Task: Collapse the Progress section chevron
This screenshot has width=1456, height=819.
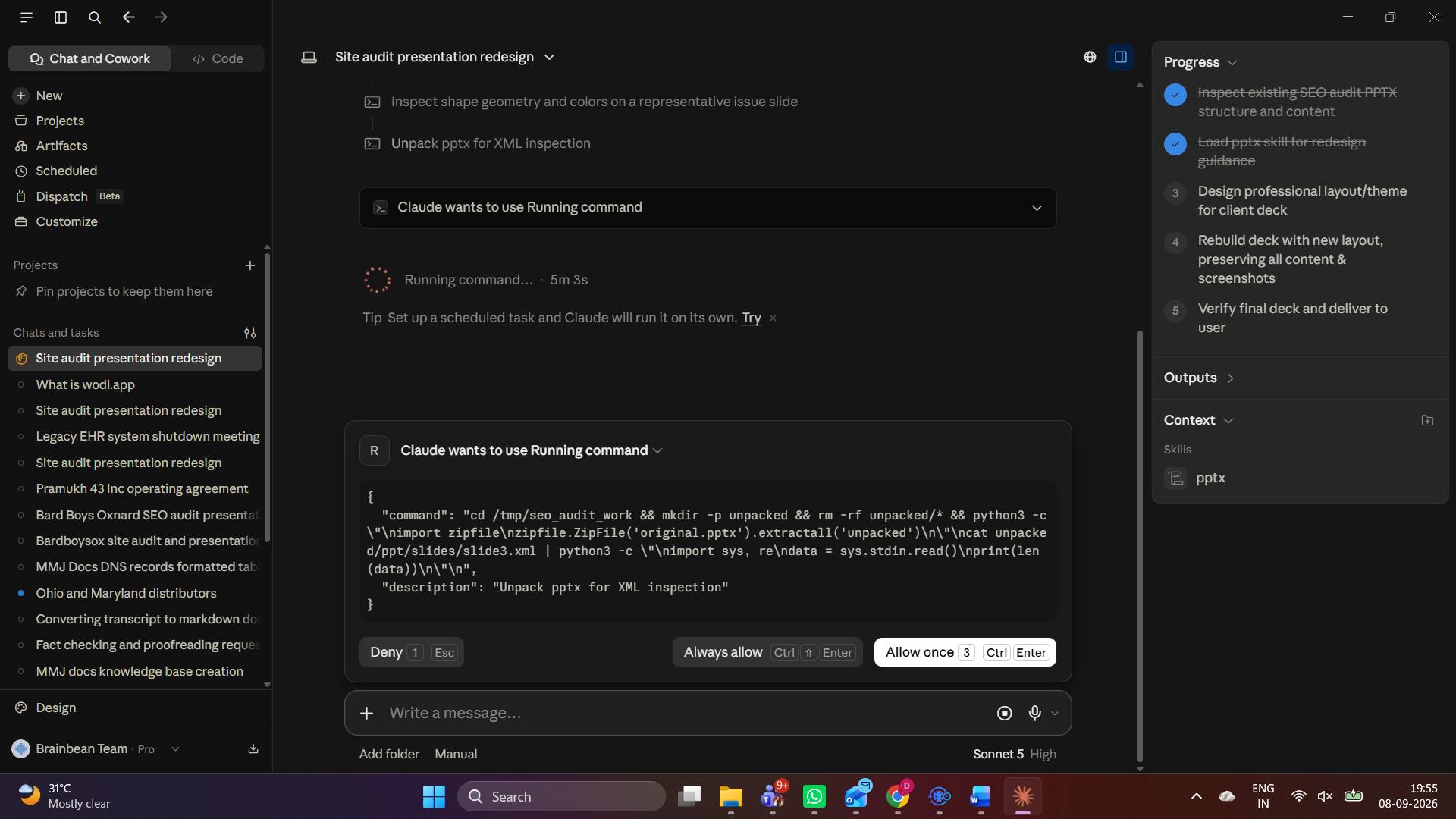Action: [1232, 62]
